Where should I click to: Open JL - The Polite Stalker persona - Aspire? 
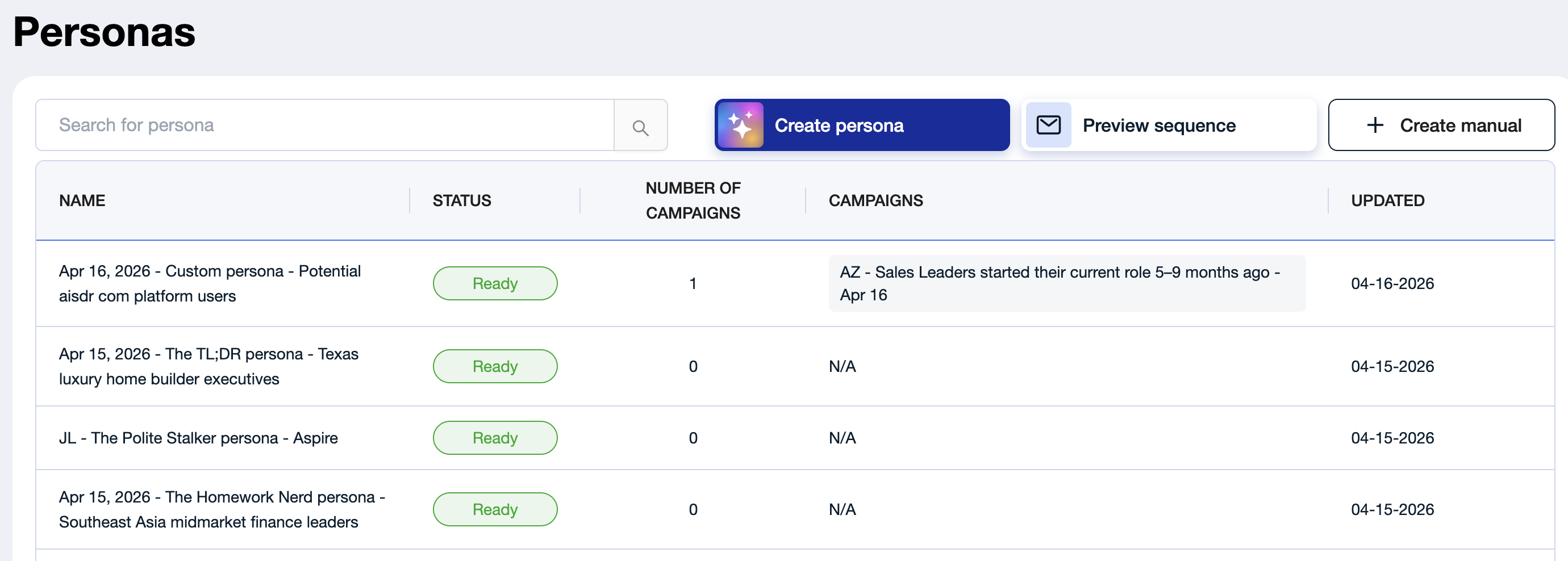[x=198, y=438]
